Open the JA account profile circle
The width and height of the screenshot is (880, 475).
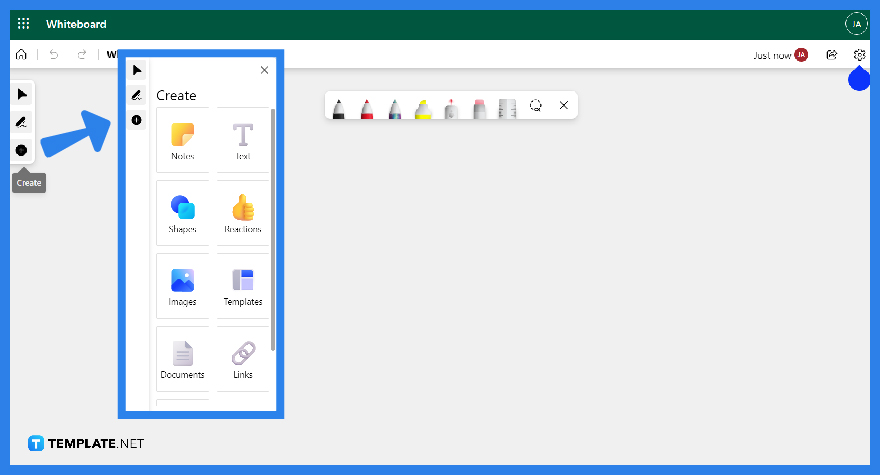coord(856,24)
